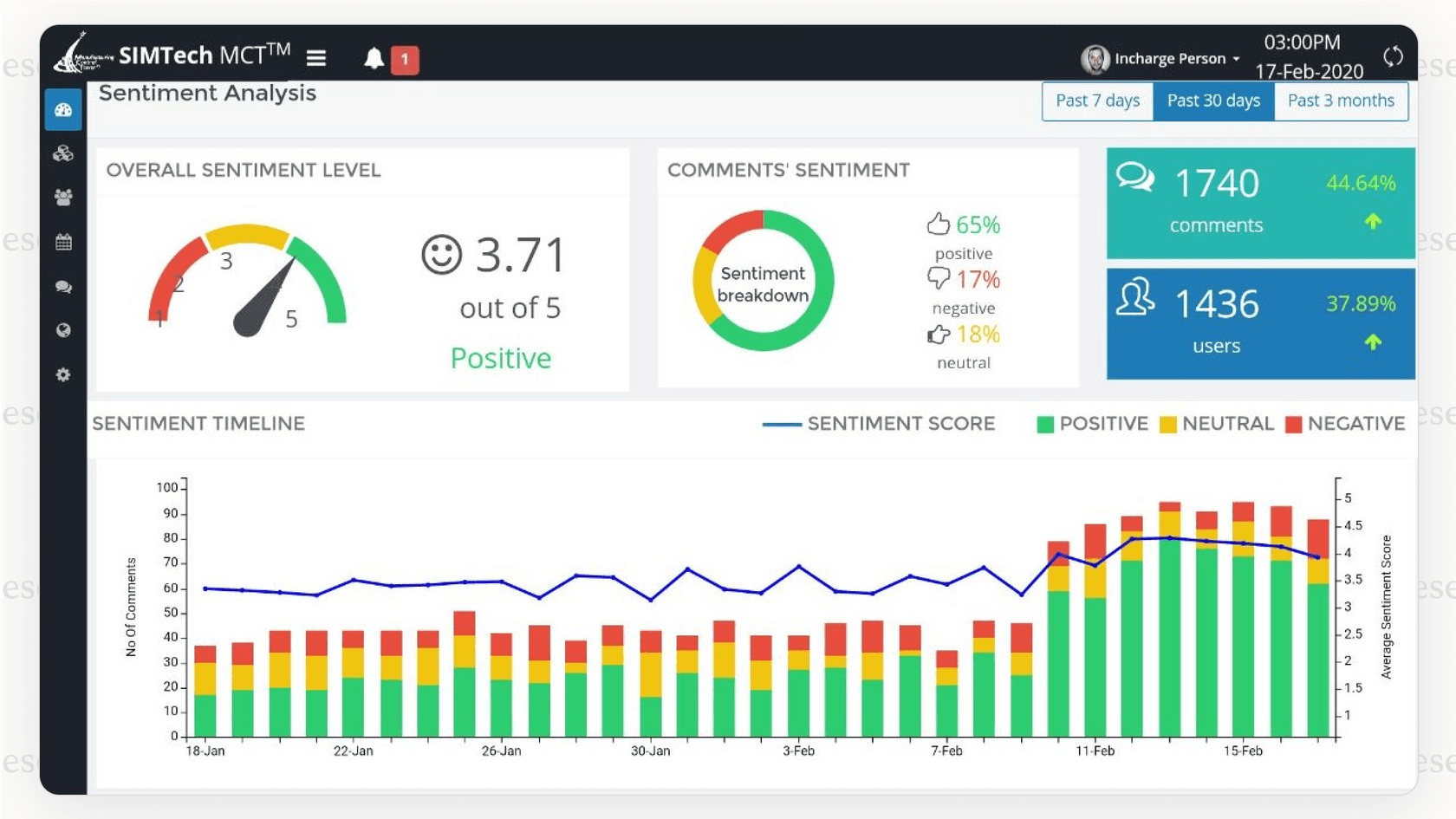The image size is (1456, 819).
Task: Open the settings gear at sidebar bottom
Action: (x=62, y=374)
